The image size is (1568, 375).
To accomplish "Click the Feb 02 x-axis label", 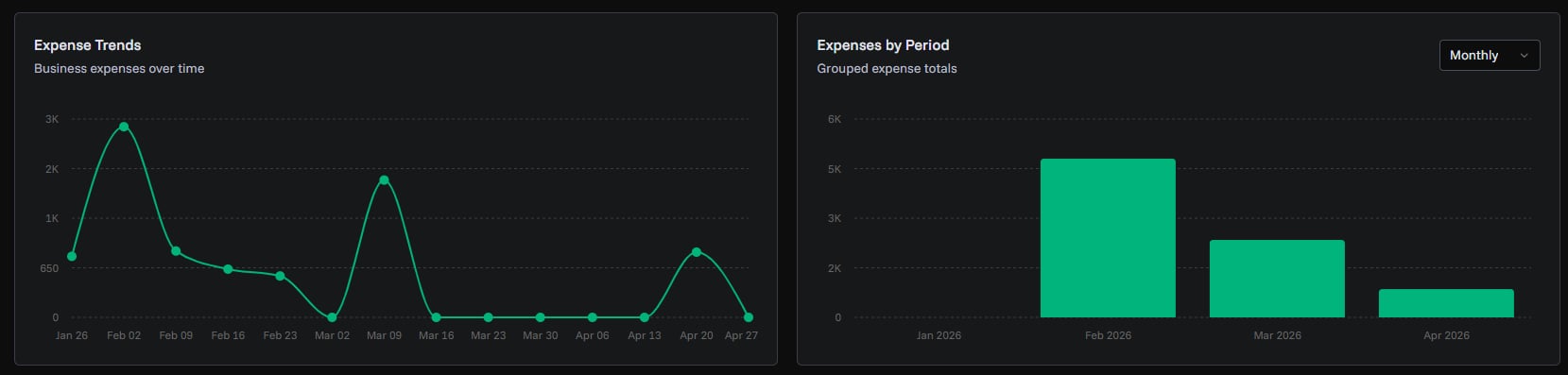I will click(124, 335).
